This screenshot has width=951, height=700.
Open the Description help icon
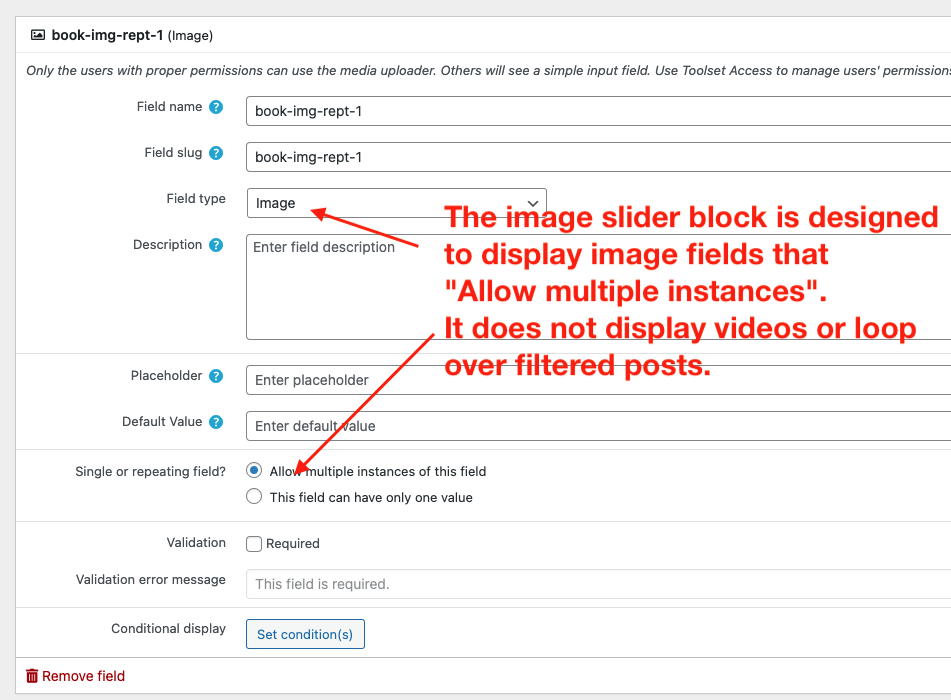(x=216, y=245)
